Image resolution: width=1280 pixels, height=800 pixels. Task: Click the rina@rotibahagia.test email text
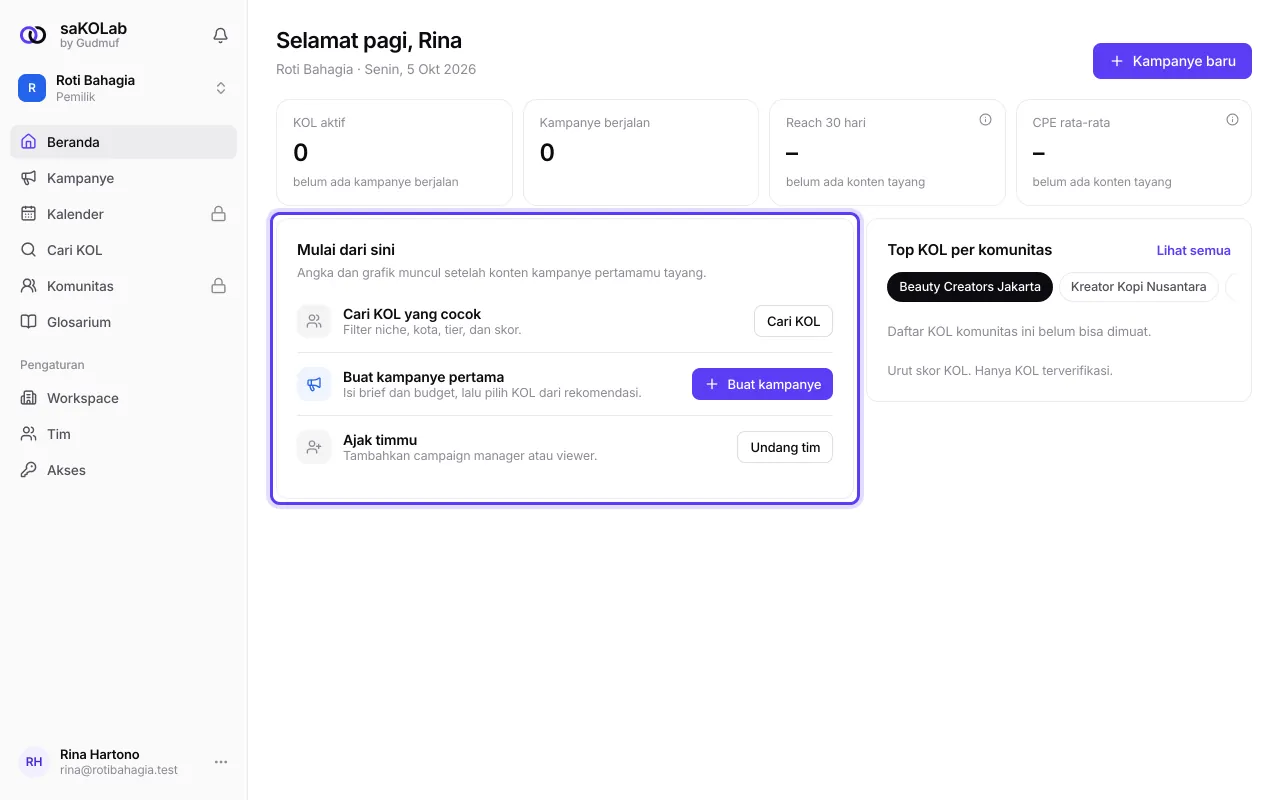click(119, 770)
